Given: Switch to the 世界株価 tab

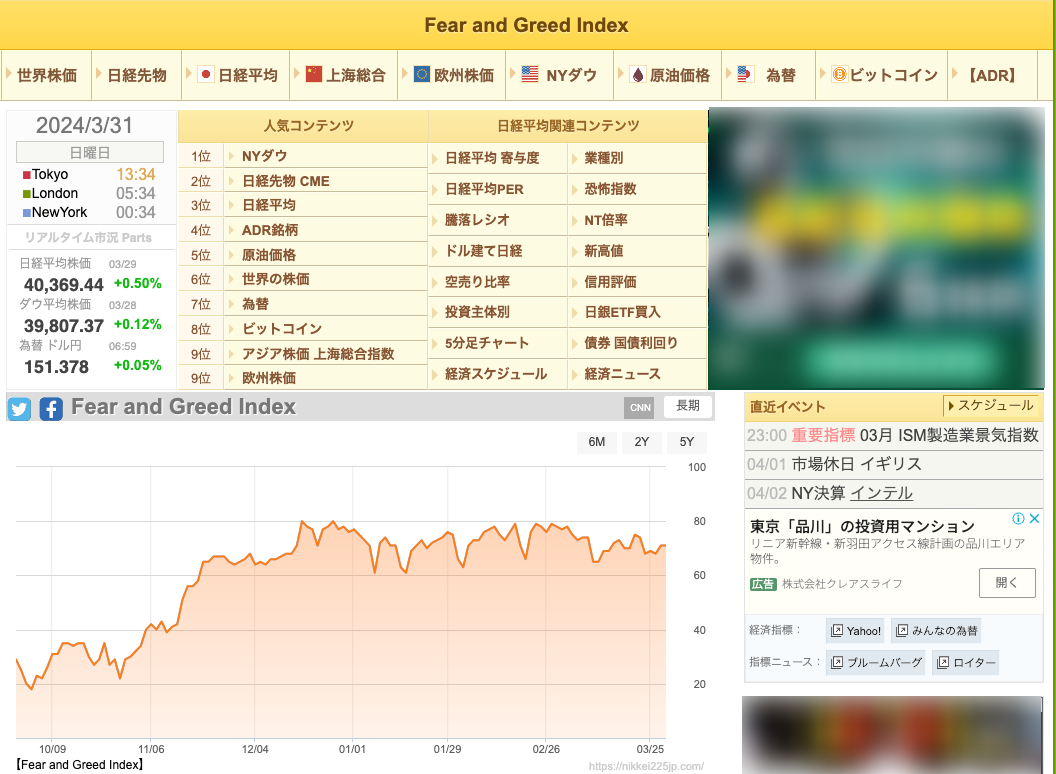Looking at the screenshot, I should [45, 74].
